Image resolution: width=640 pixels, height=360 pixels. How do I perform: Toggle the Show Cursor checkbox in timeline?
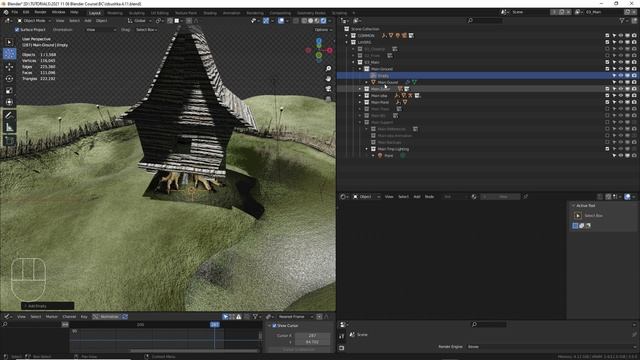pyautogui.click(x=274, y=326)
